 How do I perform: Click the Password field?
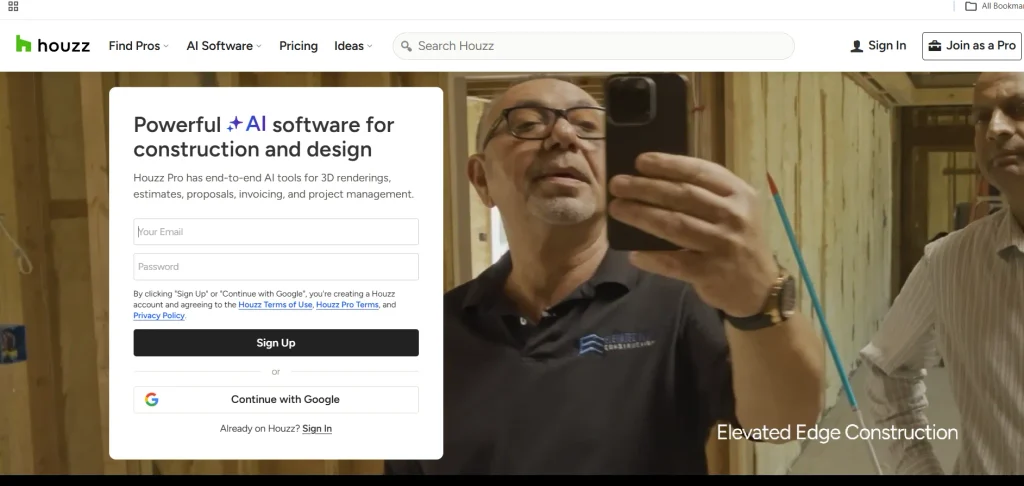coord(276,267)
